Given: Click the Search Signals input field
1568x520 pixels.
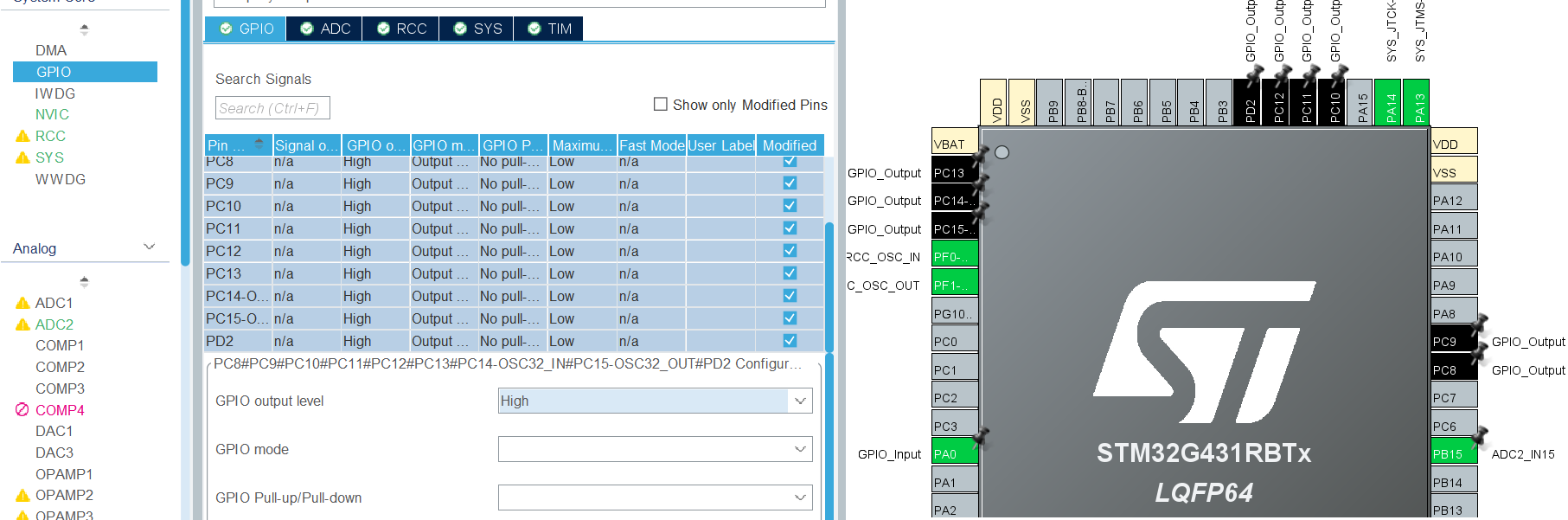Looking at the screenshot, I should [x=272, y=108].
